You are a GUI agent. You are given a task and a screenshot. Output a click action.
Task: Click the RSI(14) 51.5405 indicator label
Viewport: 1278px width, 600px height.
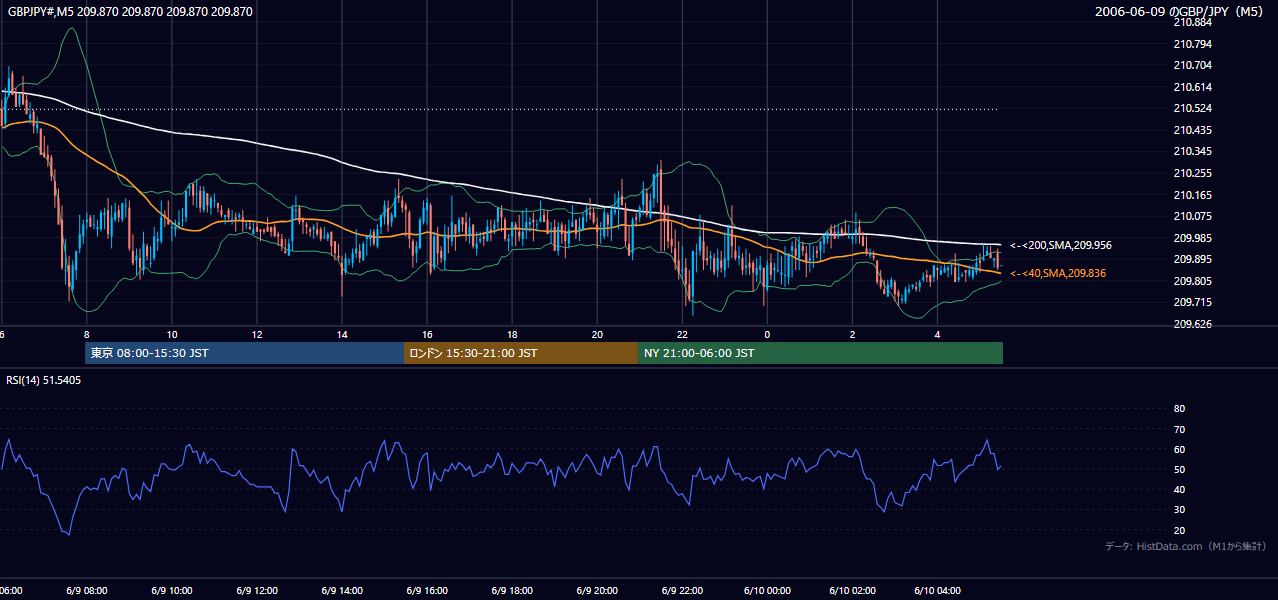point(44,380)
